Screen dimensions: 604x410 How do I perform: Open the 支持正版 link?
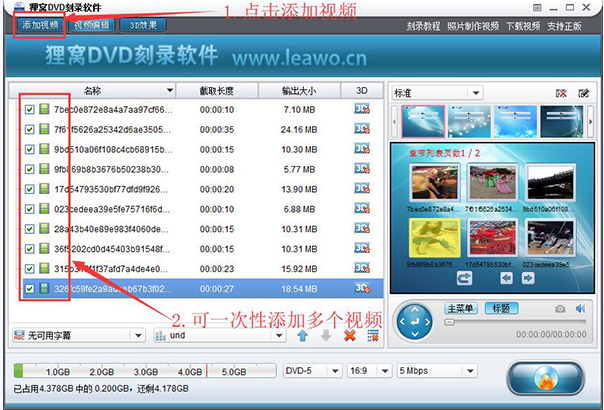(564, 26)
